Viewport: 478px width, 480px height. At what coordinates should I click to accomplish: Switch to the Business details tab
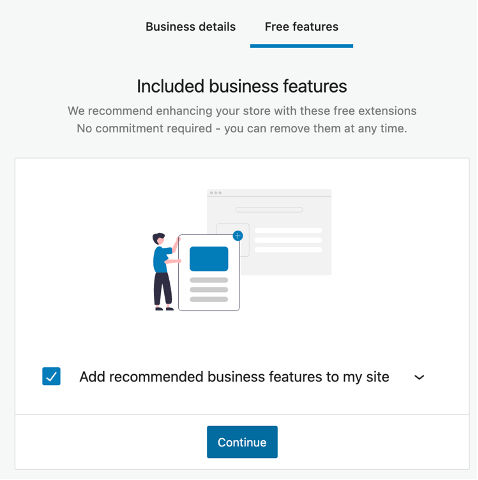point(190,27)
